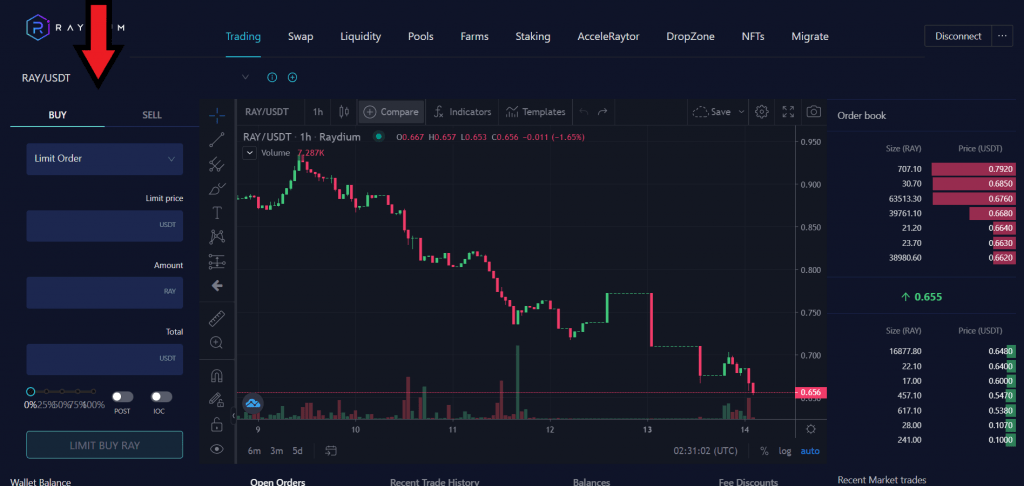Take a chart snapshot with camera icon

click(x=813, y=112)
